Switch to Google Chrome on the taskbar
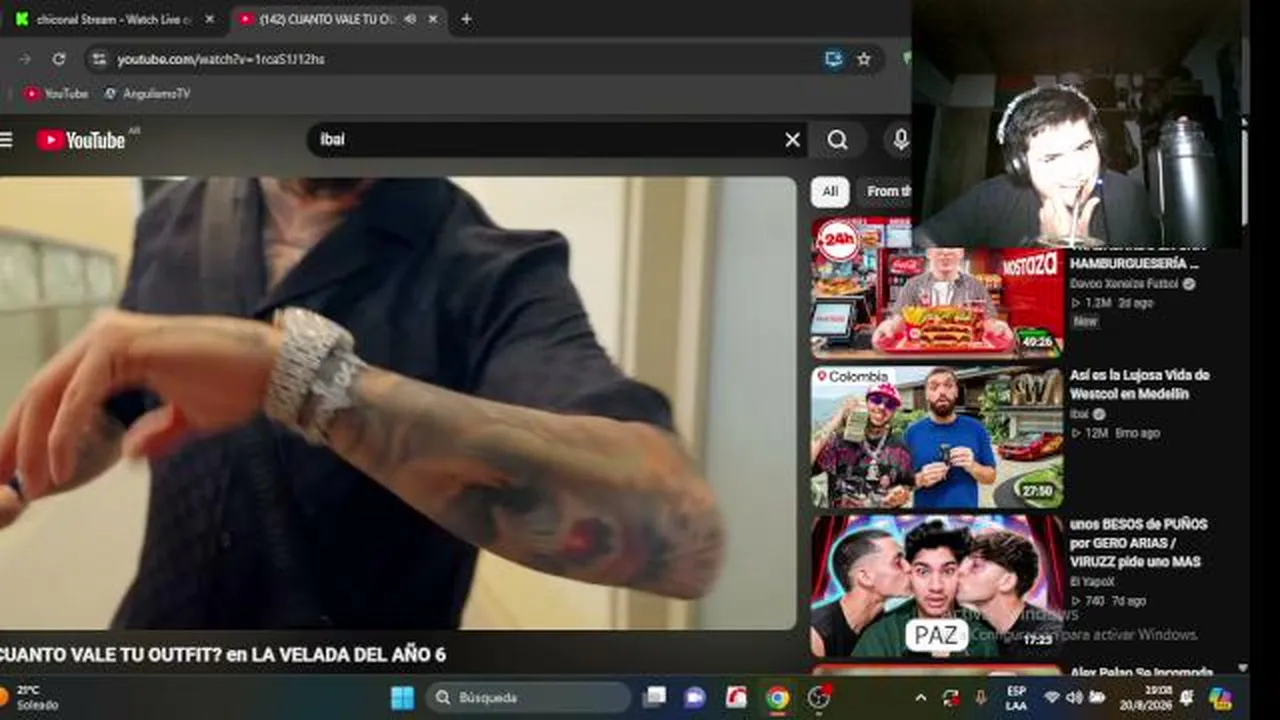Image resolution: width=1280 pixels, height=720 pixels. point(777,697)
